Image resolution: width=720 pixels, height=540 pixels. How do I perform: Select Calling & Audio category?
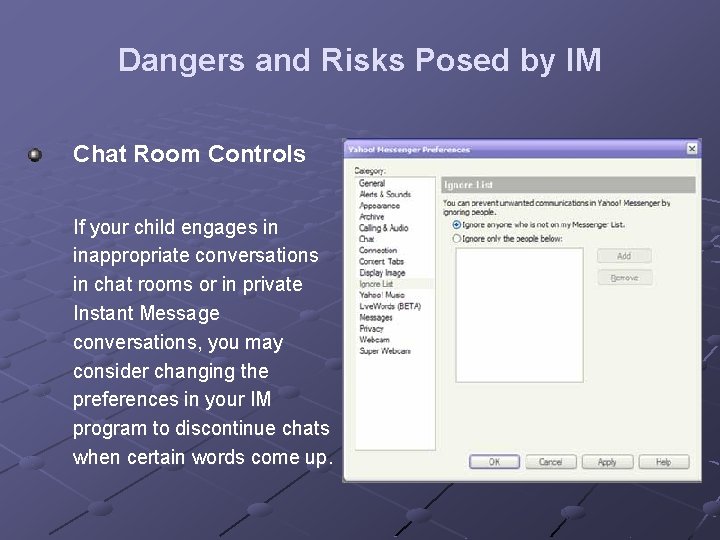coord(383,228)
